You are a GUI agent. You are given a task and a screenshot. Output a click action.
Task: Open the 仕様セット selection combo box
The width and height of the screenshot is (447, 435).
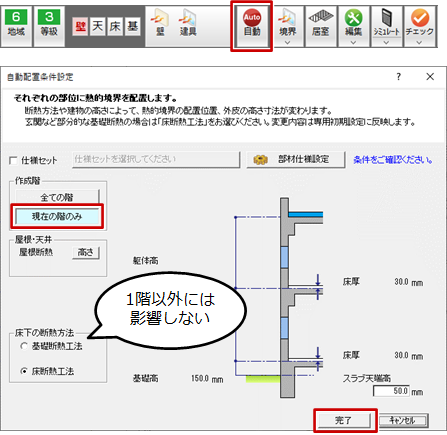point(156,159)
